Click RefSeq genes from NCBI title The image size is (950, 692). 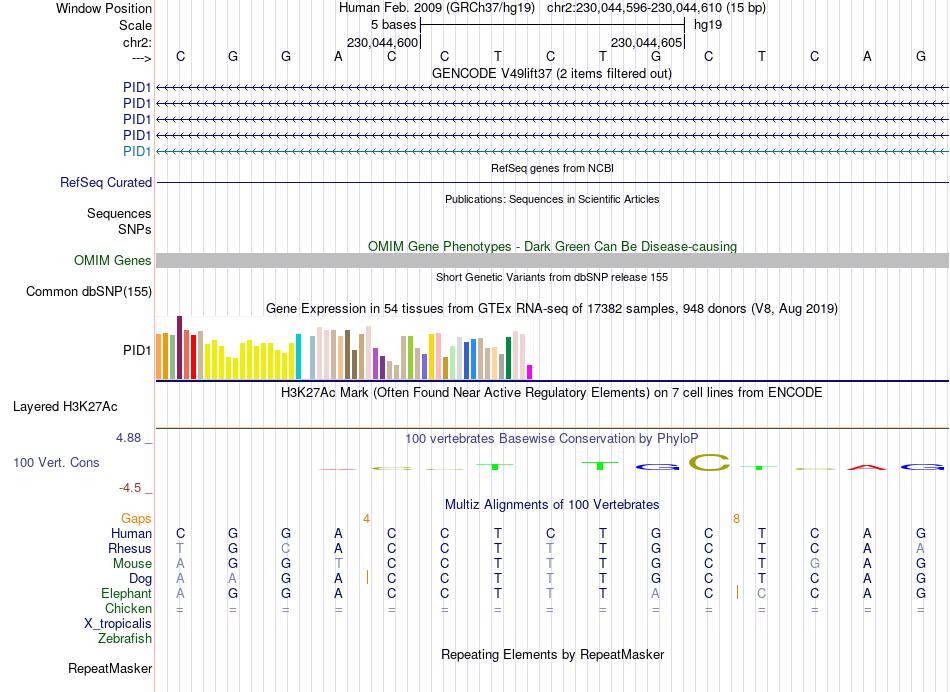pos(553,168)
